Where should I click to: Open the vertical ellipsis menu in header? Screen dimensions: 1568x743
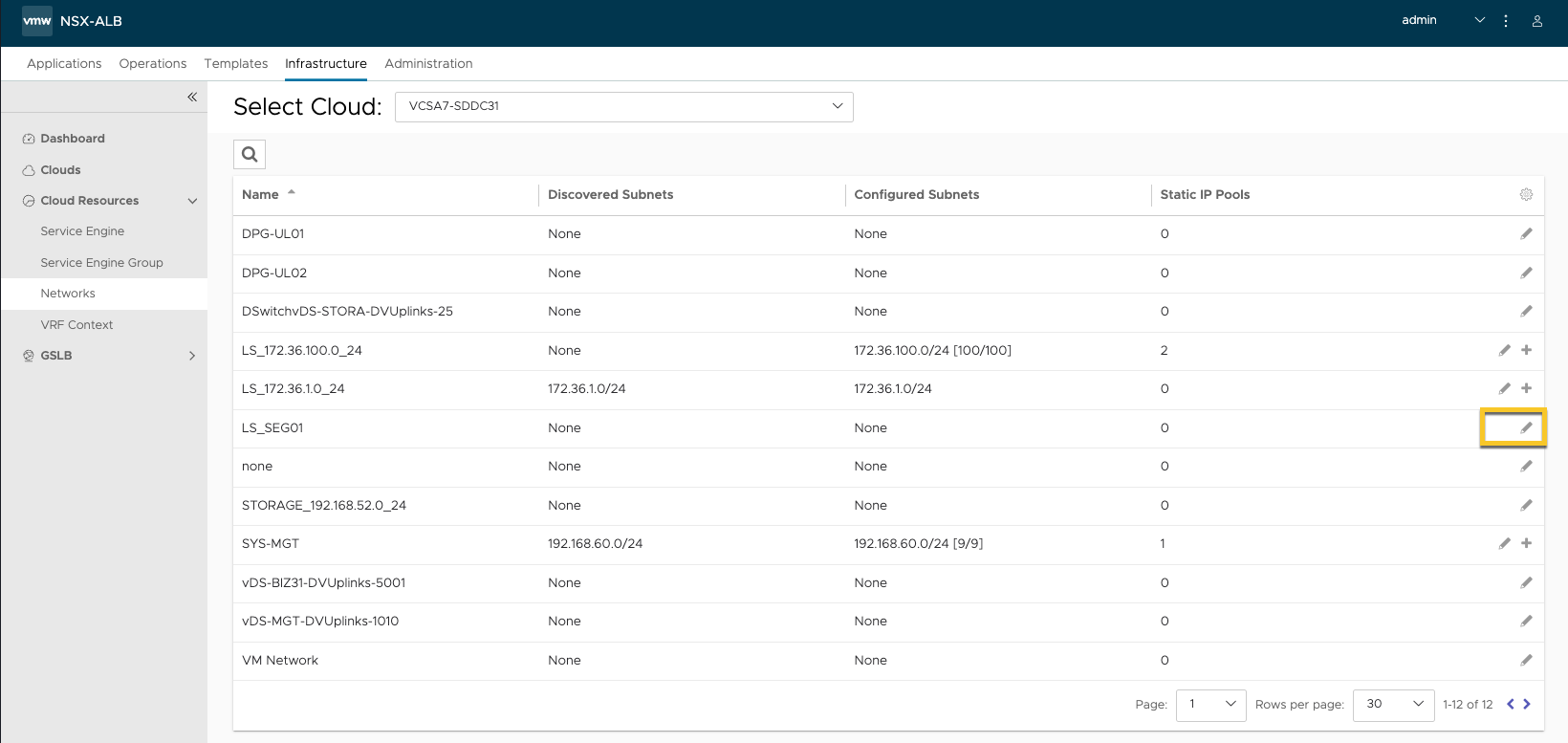point(1506,21)
